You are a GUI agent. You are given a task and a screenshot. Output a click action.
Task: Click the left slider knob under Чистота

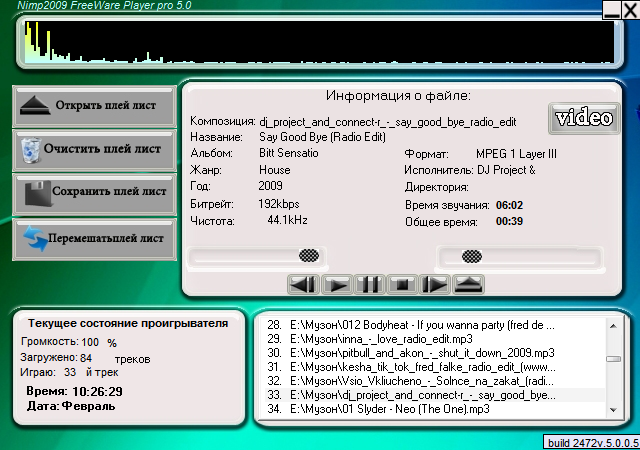[313, 256]
